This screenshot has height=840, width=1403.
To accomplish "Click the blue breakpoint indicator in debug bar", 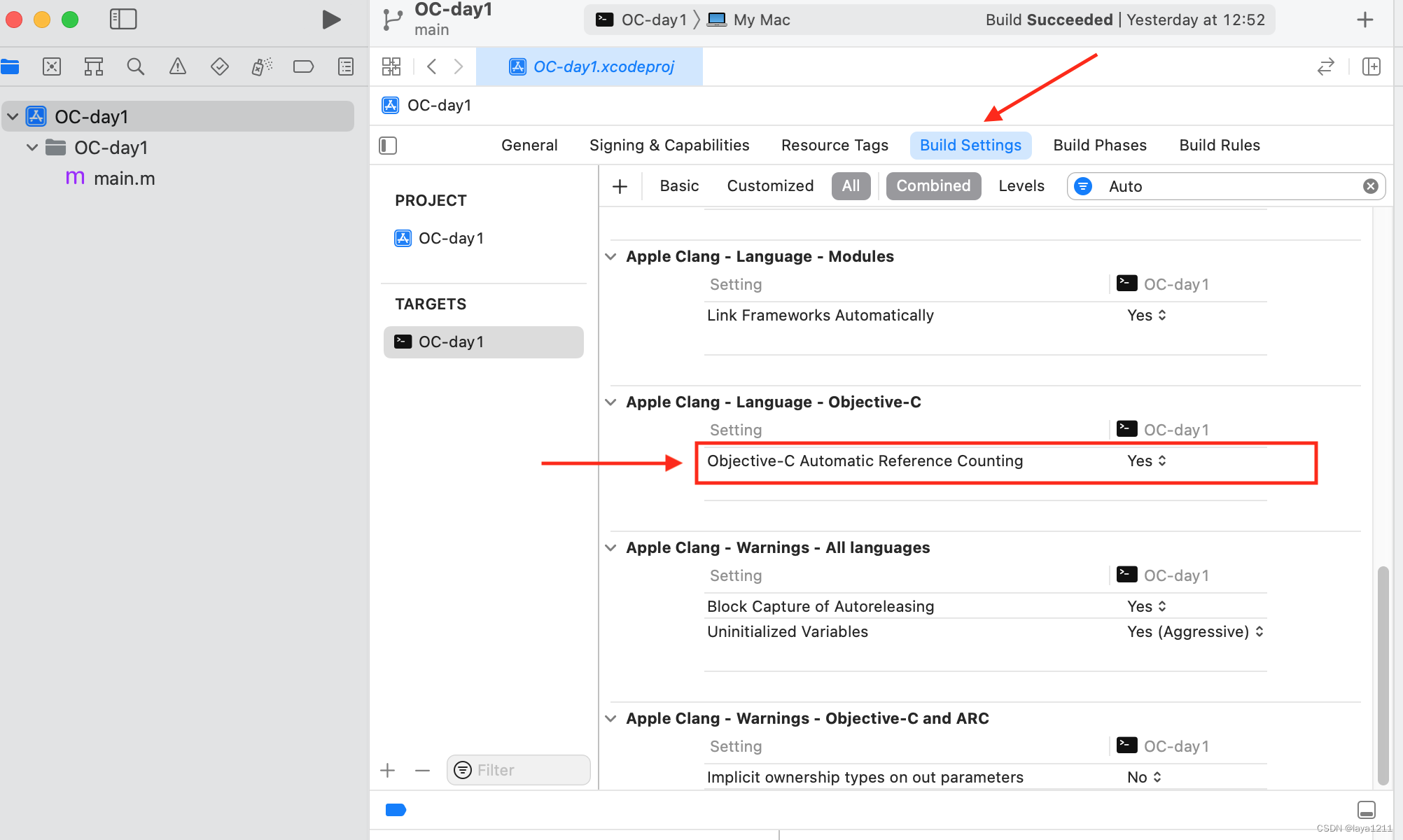I will pyautogui.click(x=396, y=810).
